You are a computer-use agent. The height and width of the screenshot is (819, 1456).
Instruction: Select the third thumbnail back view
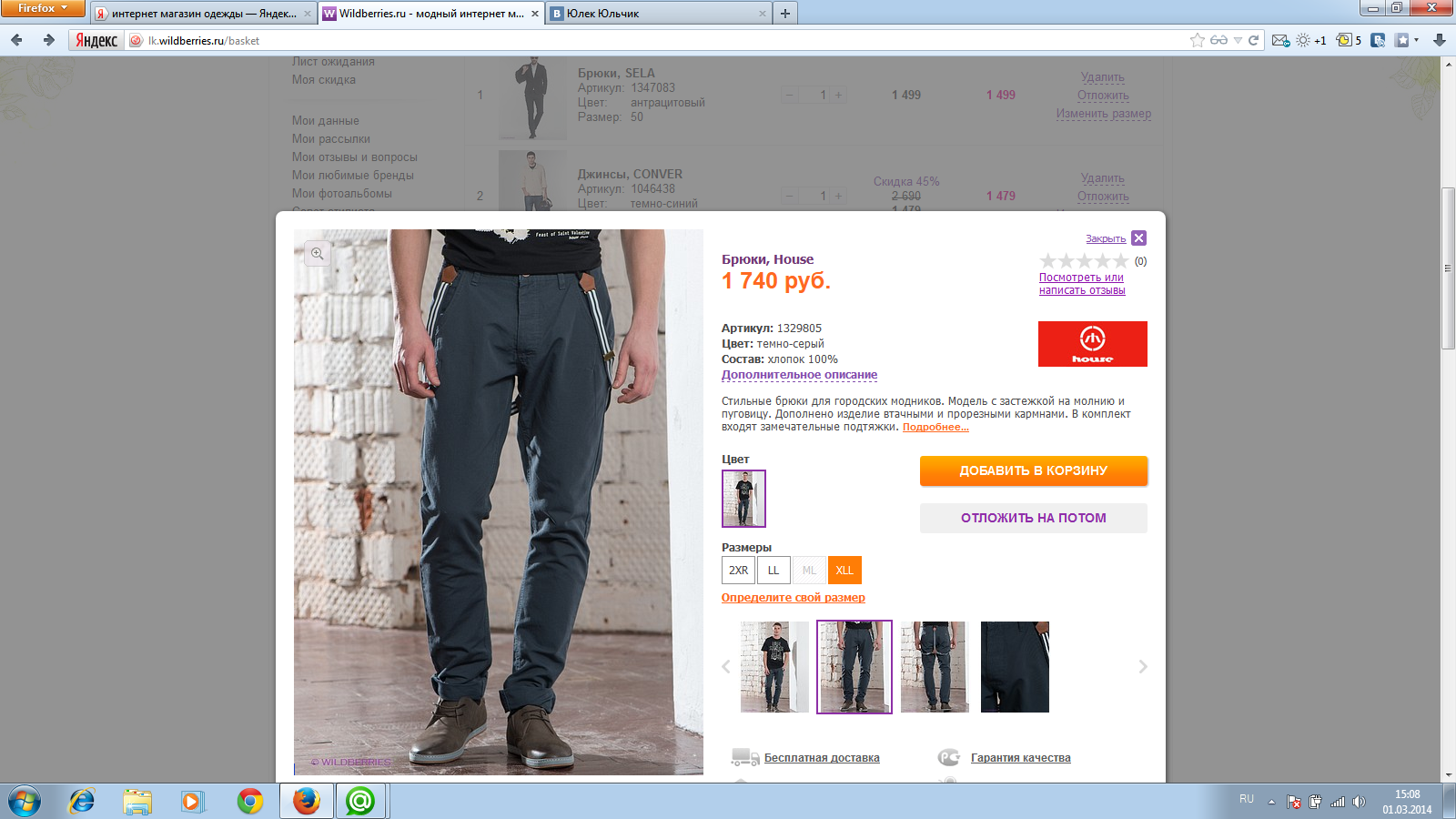[x=935, y=667]
